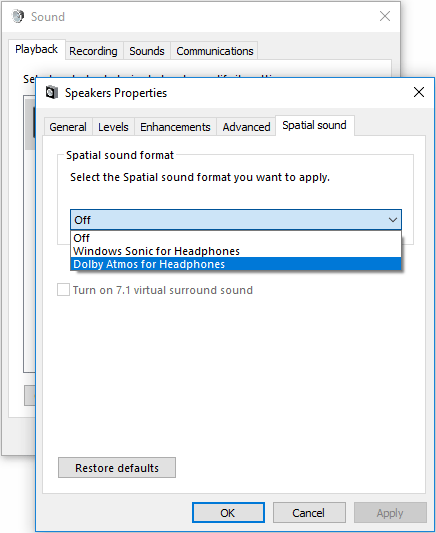436x533 pixels.
Task: Choose Windows Sonic for Headphones option
Action: tap(236, 251)
